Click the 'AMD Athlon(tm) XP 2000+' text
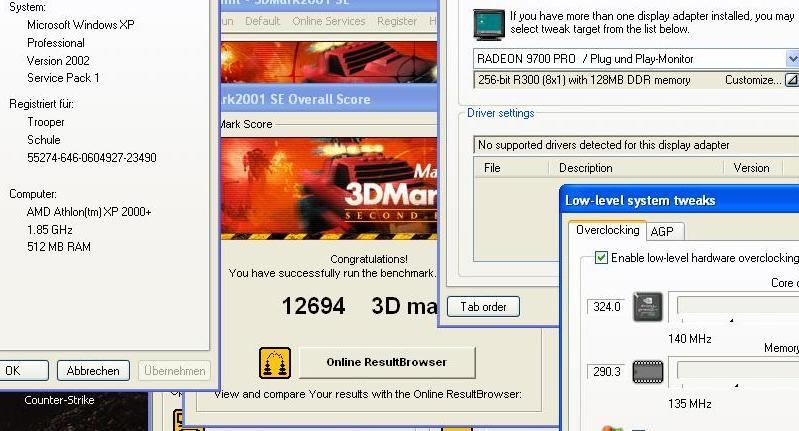Screen dimensions: 799x431 89,212
